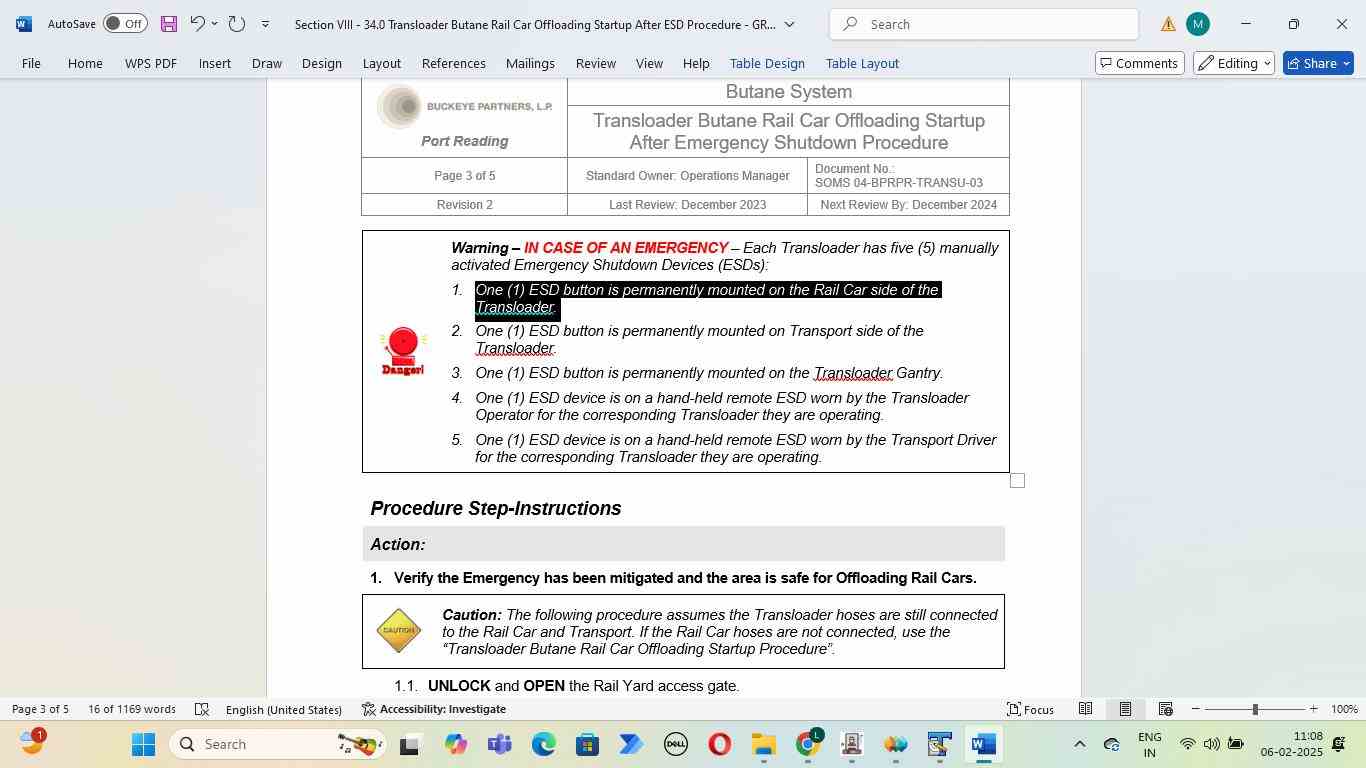The image size is (1366, 768).
Task: Click the title bar Search box
Action: click(984, 24)
